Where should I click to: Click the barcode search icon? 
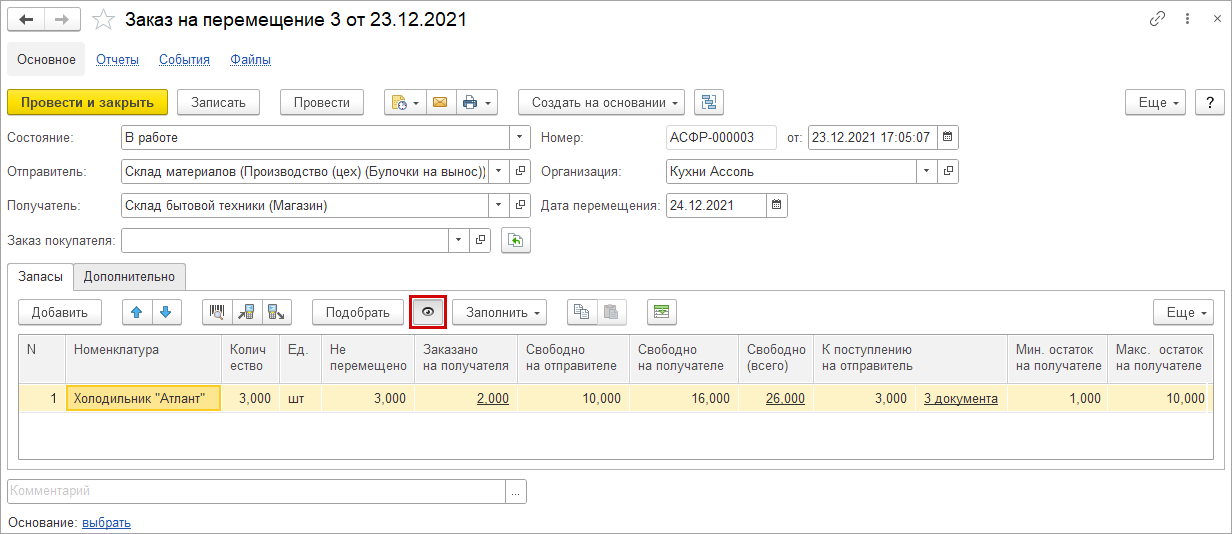pos(217,312)
